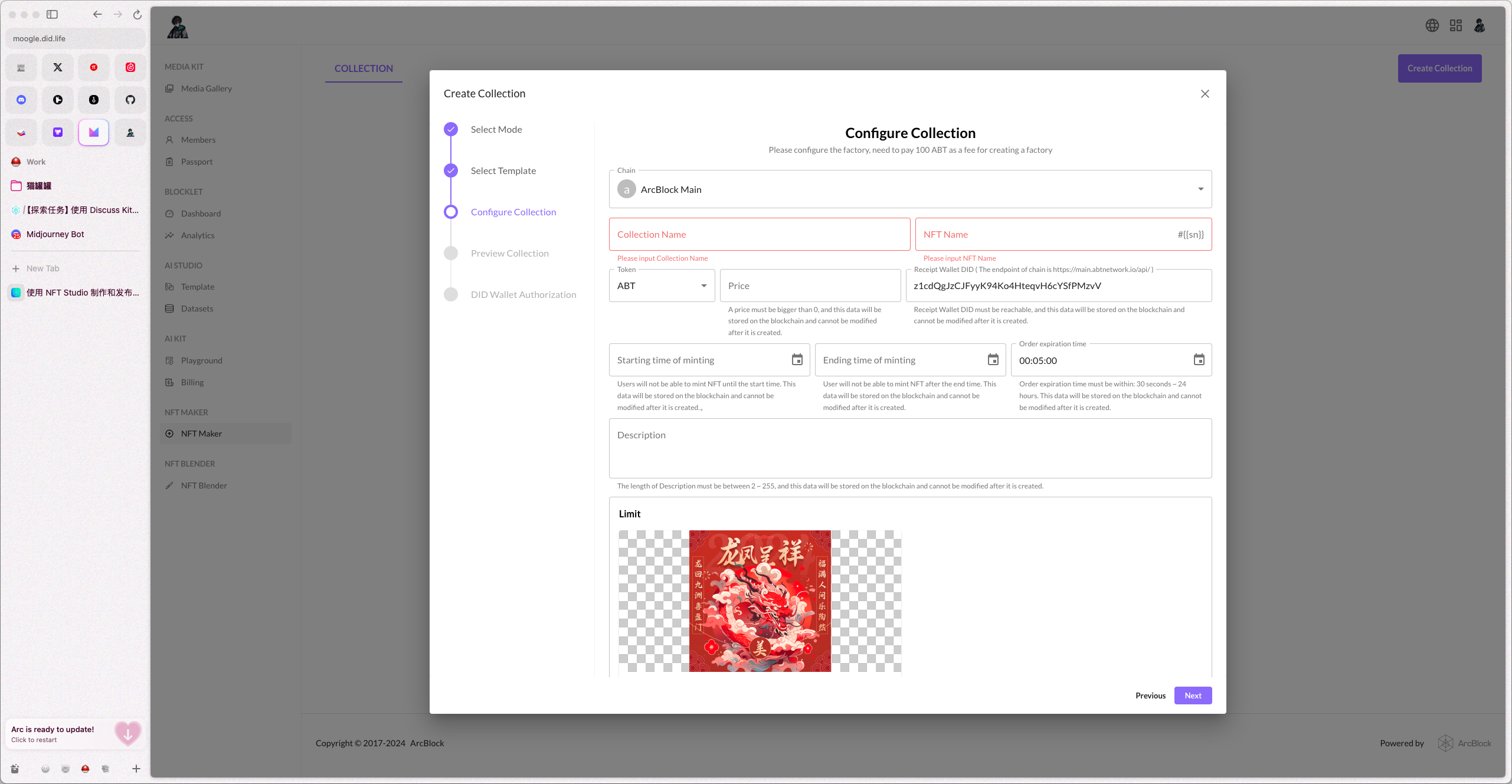Click the dragon NFT preview image
Screen dimensions: 1512x784
pyautogui.click(x=760, y=601)
